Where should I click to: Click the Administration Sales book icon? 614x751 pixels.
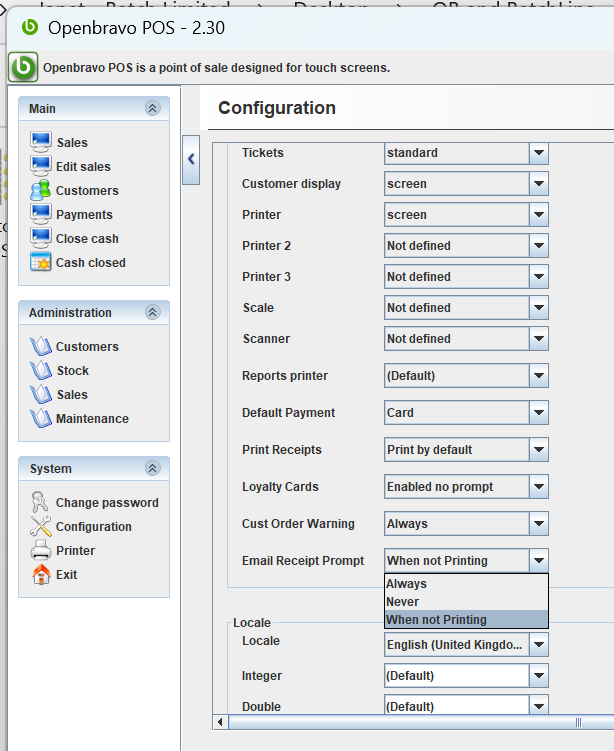[x=41, y=394]
